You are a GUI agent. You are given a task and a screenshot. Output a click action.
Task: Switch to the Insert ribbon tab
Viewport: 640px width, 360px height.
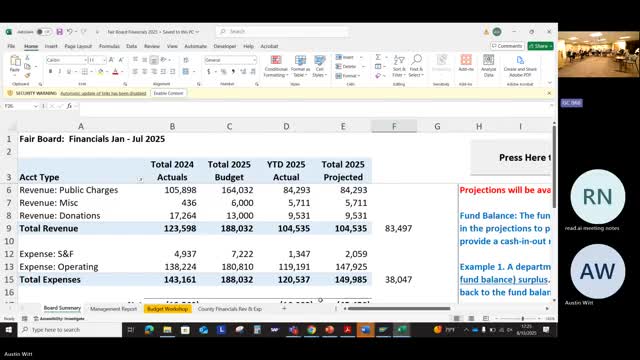pos(51,46)
